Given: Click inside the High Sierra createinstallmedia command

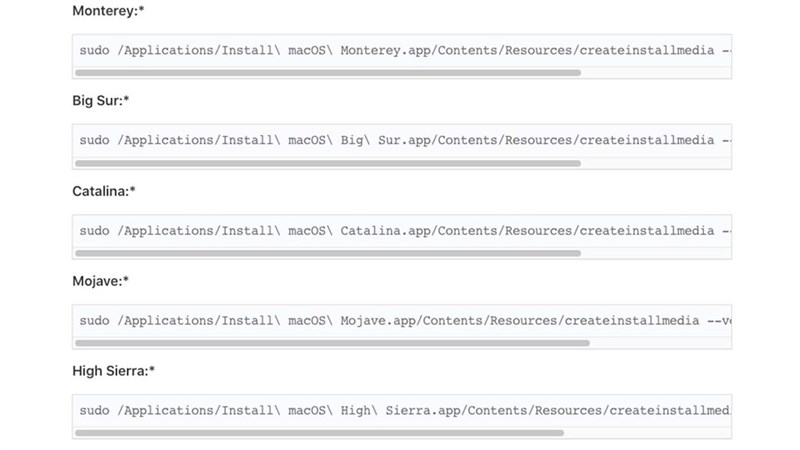Looking at the screenshot, I should [x=400, y=411].
